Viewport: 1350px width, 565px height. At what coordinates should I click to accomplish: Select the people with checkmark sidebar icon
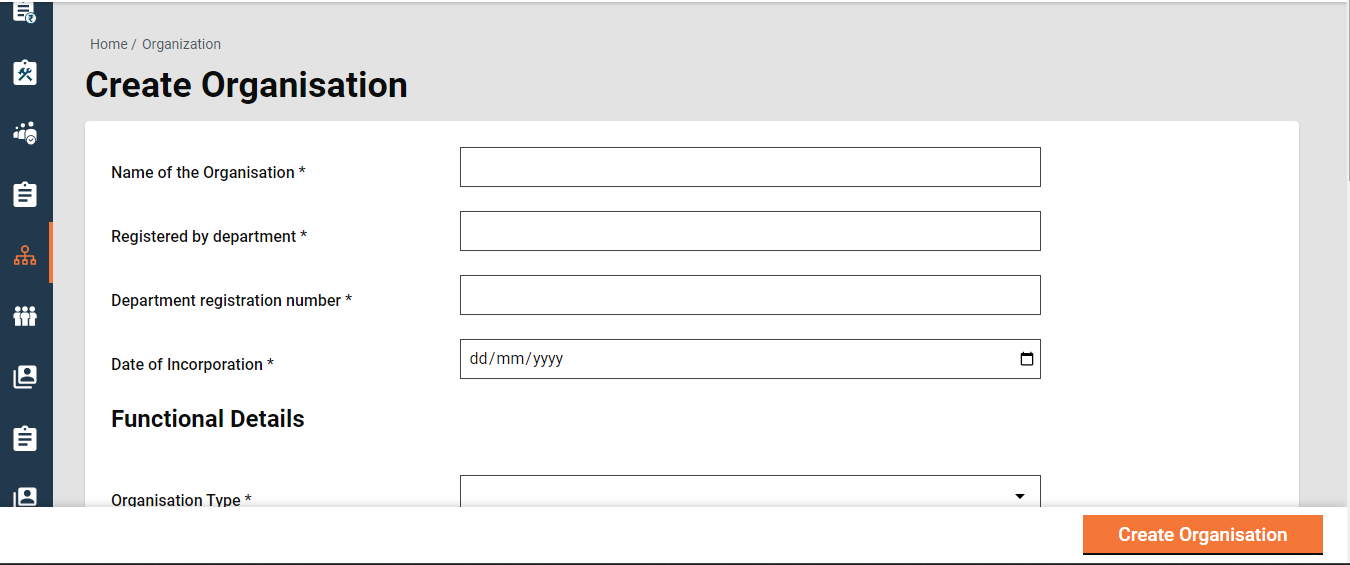point(25,133)
